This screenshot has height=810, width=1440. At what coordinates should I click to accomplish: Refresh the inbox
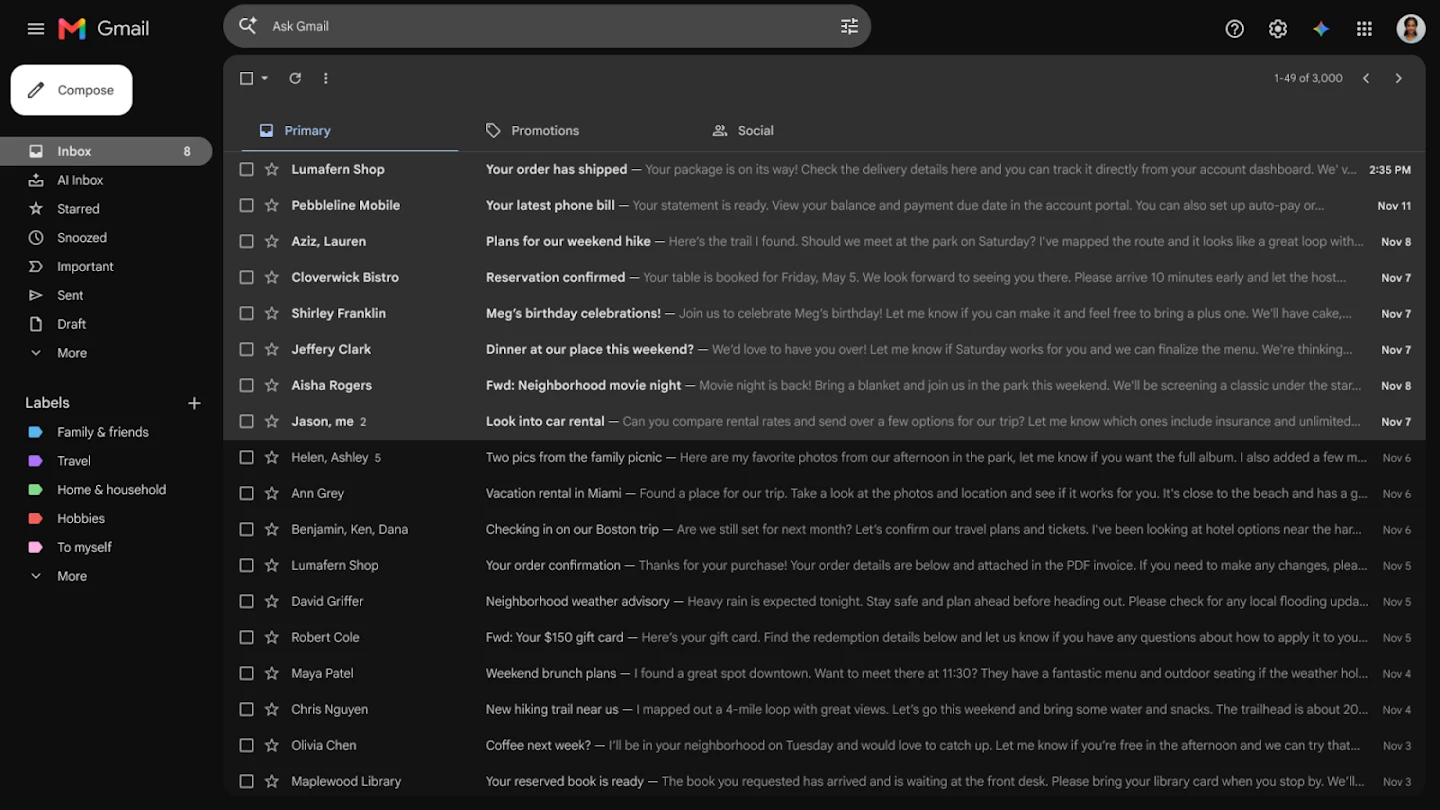tap(295, 78)
